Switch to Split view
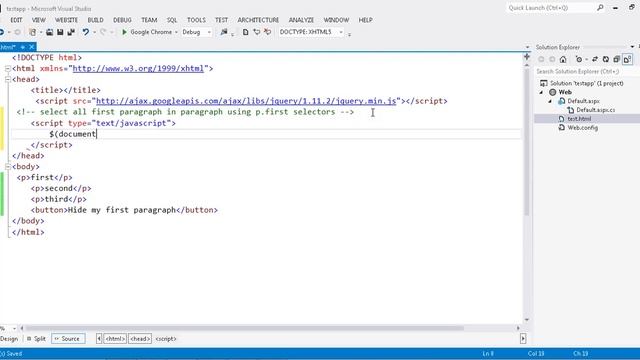This screenshot has height=360, width=640. coord(36,339)
